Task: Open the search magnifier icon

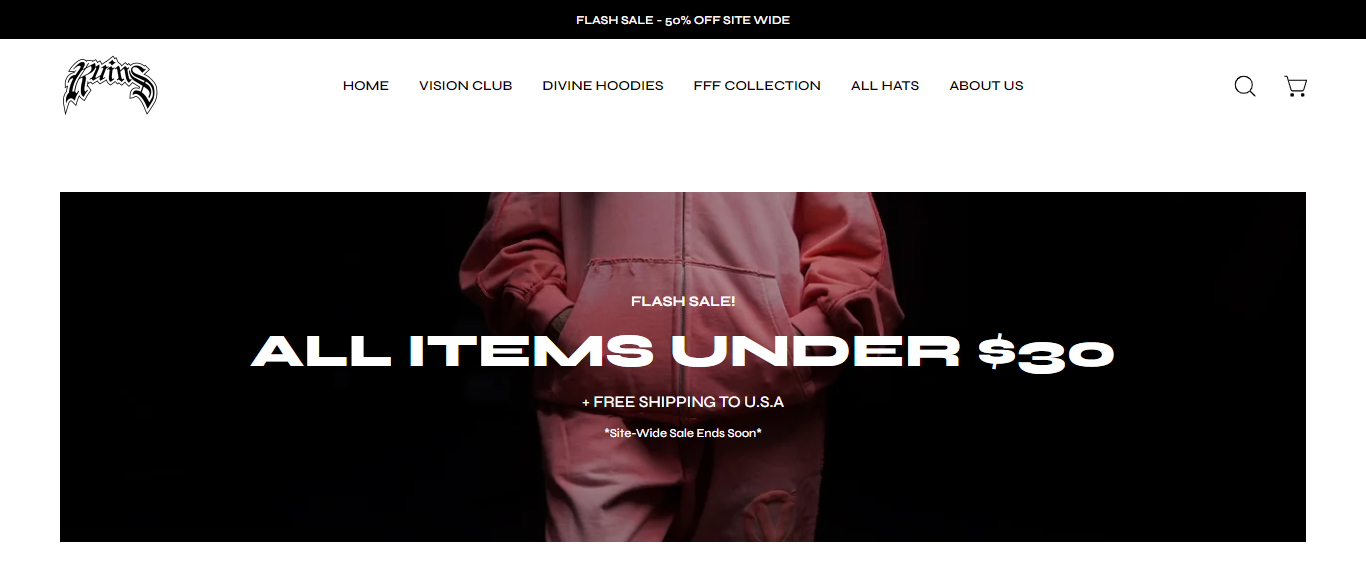Action: [x=1245, y=86]
